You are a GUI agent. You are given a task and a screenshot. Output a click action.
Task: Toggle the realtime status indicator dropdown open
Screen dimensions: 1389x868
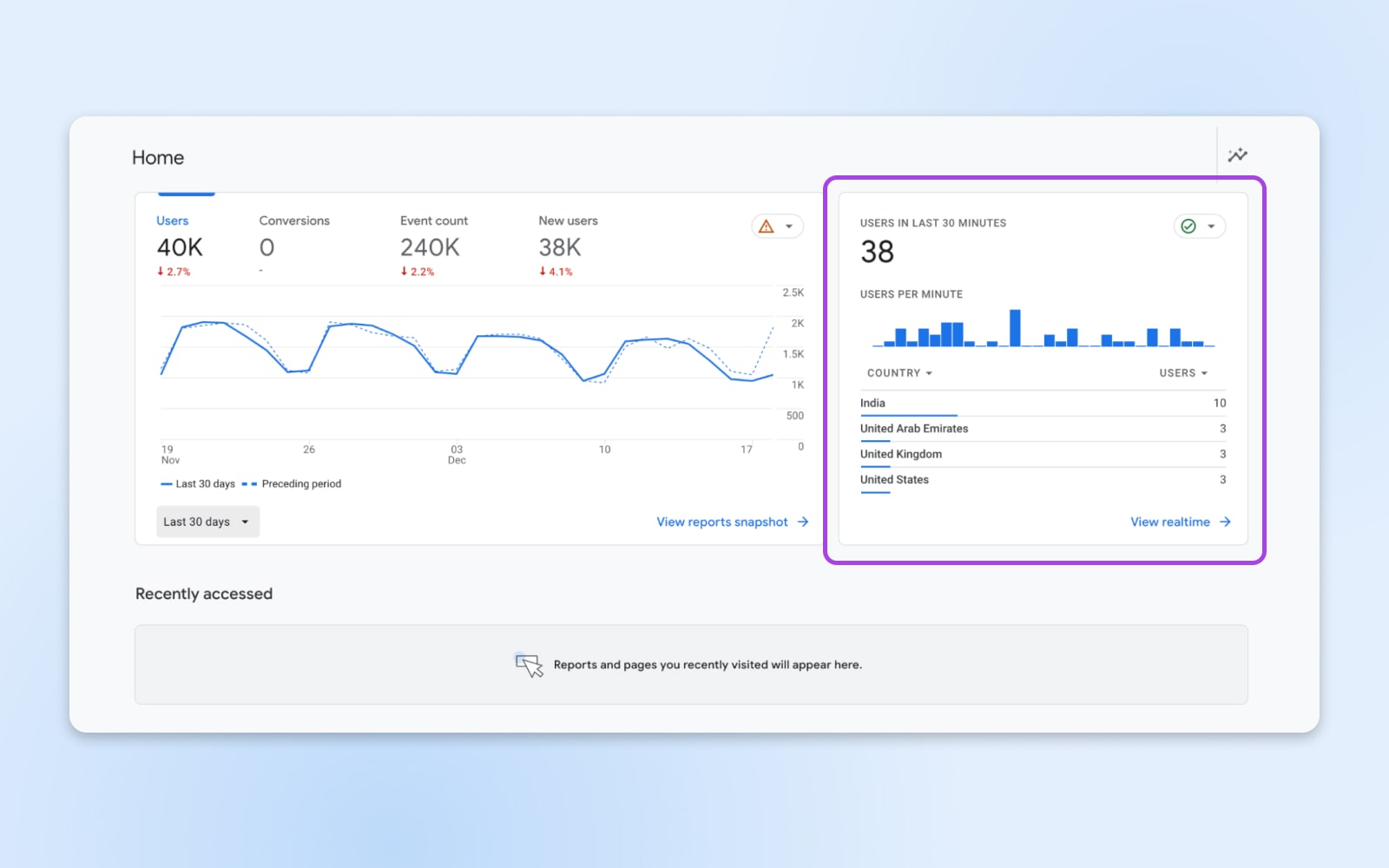tap(1213, 226)
